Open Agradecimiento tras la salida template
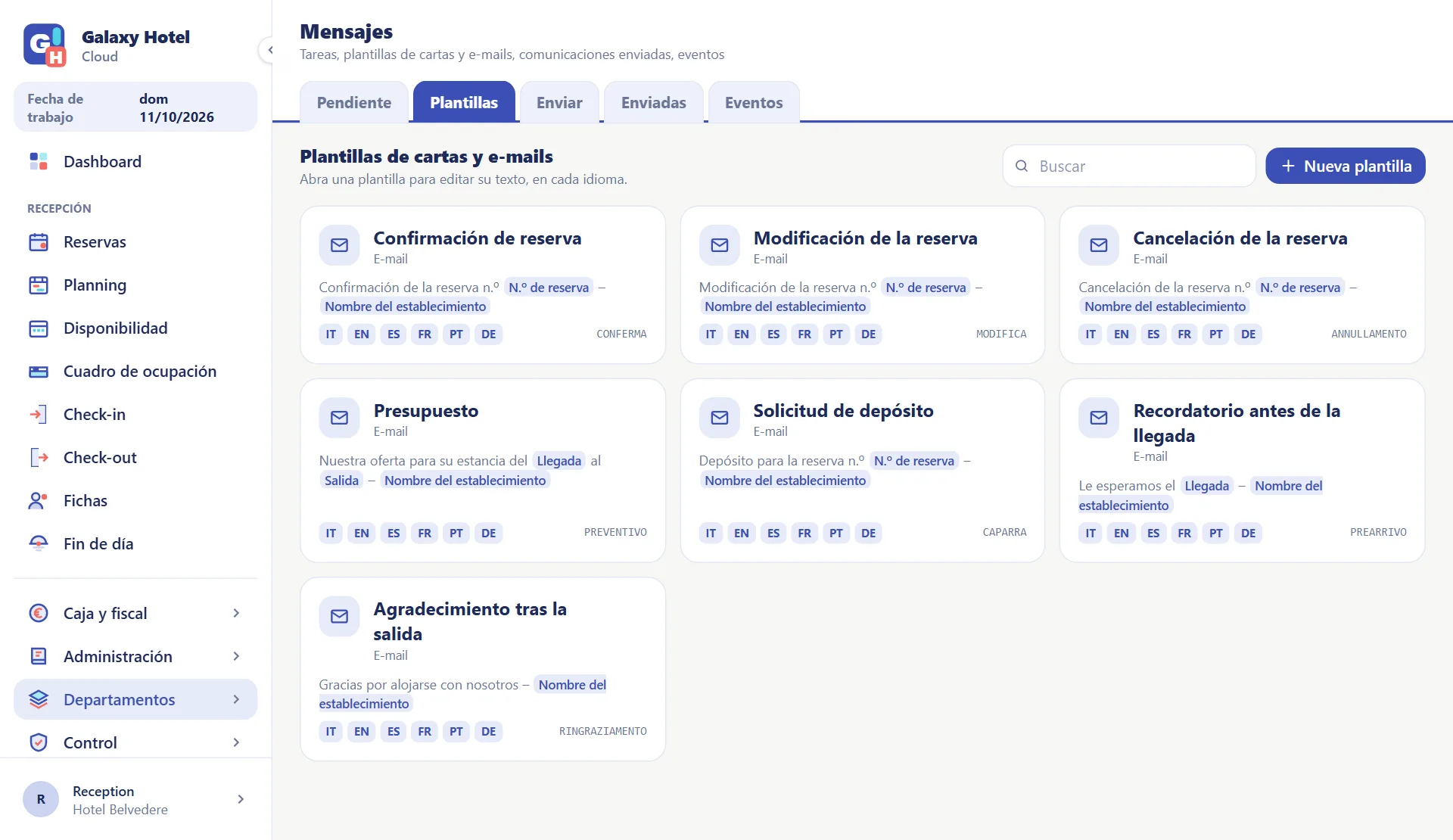The width and height of the screenshot is (1453, 840). point(483,670)
